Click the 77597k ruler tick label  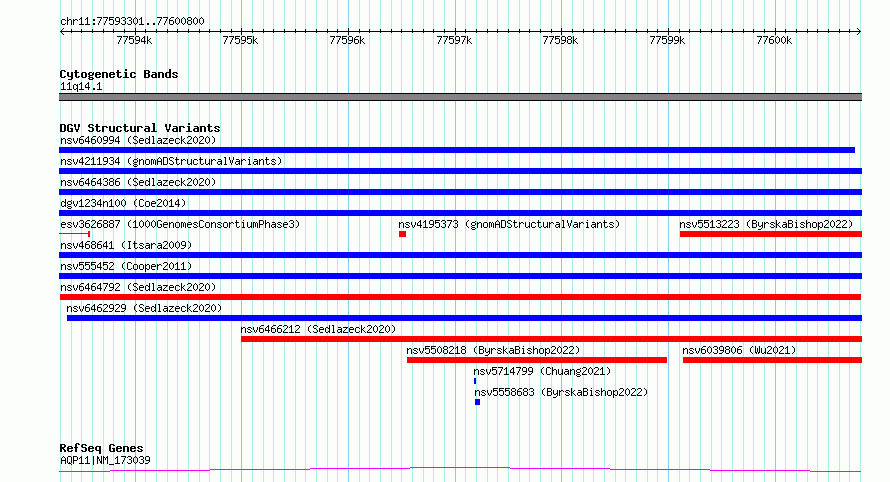(454, 40)
